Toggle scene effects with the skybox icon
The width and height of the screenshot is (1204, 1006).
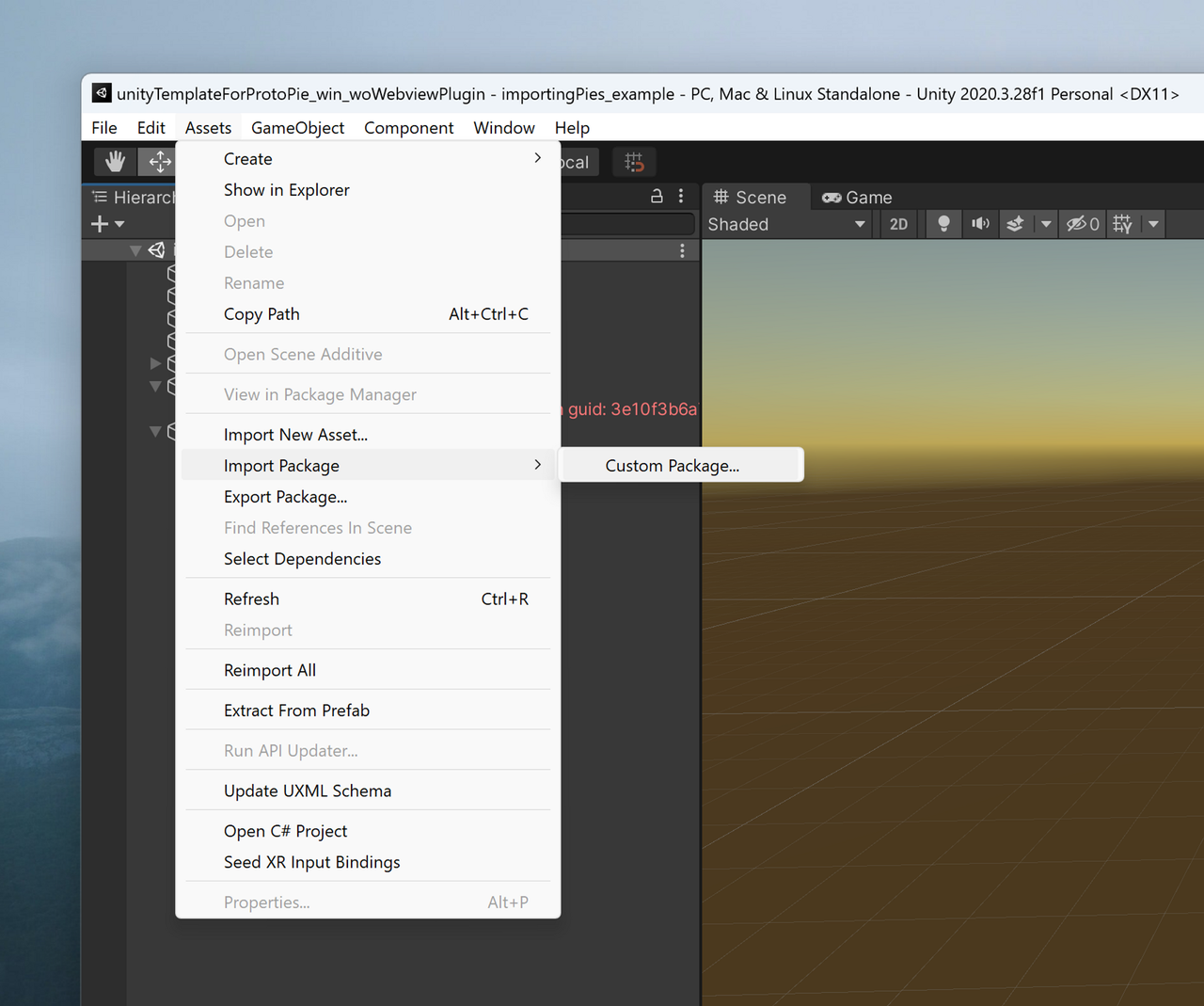click(1015, 224)
